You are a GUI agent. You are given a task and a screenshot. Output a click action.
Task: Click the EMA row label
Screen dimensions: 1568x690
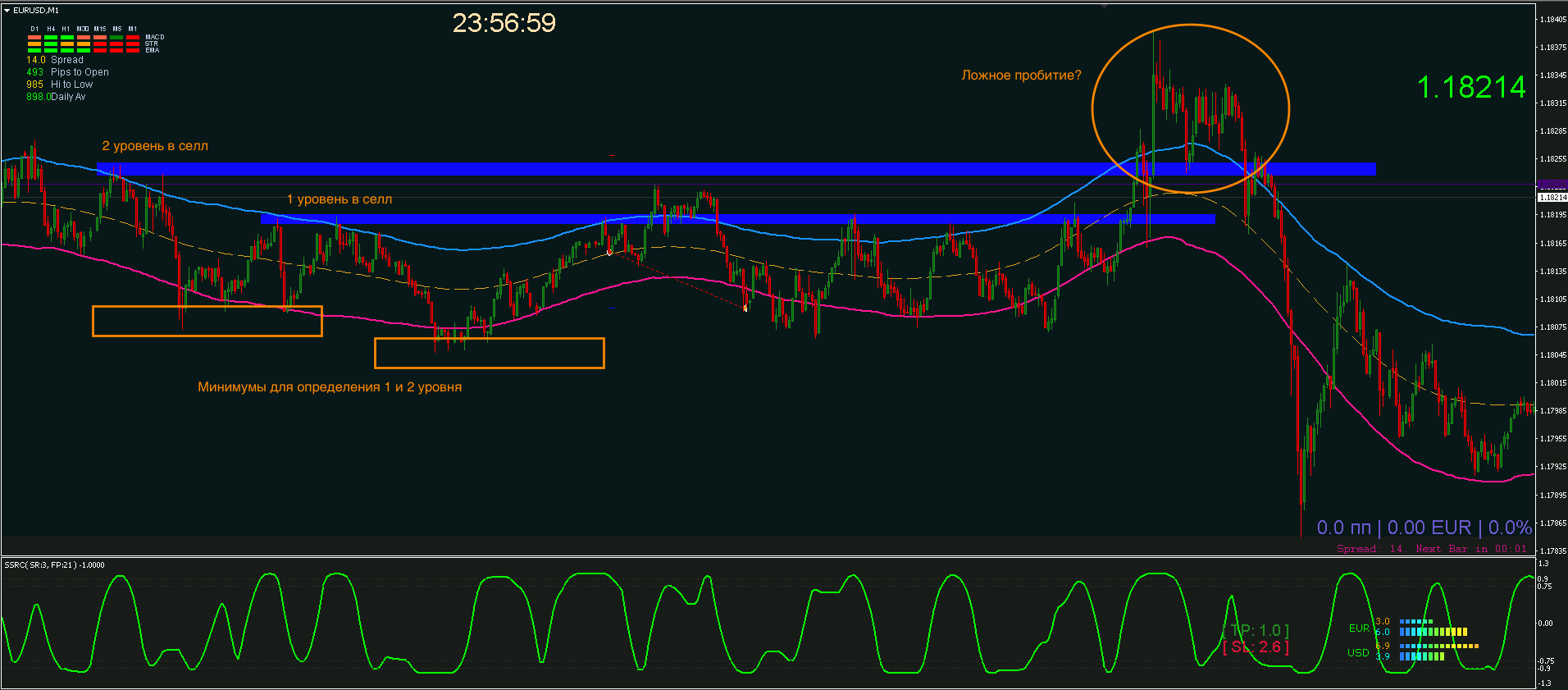(153, 50)
